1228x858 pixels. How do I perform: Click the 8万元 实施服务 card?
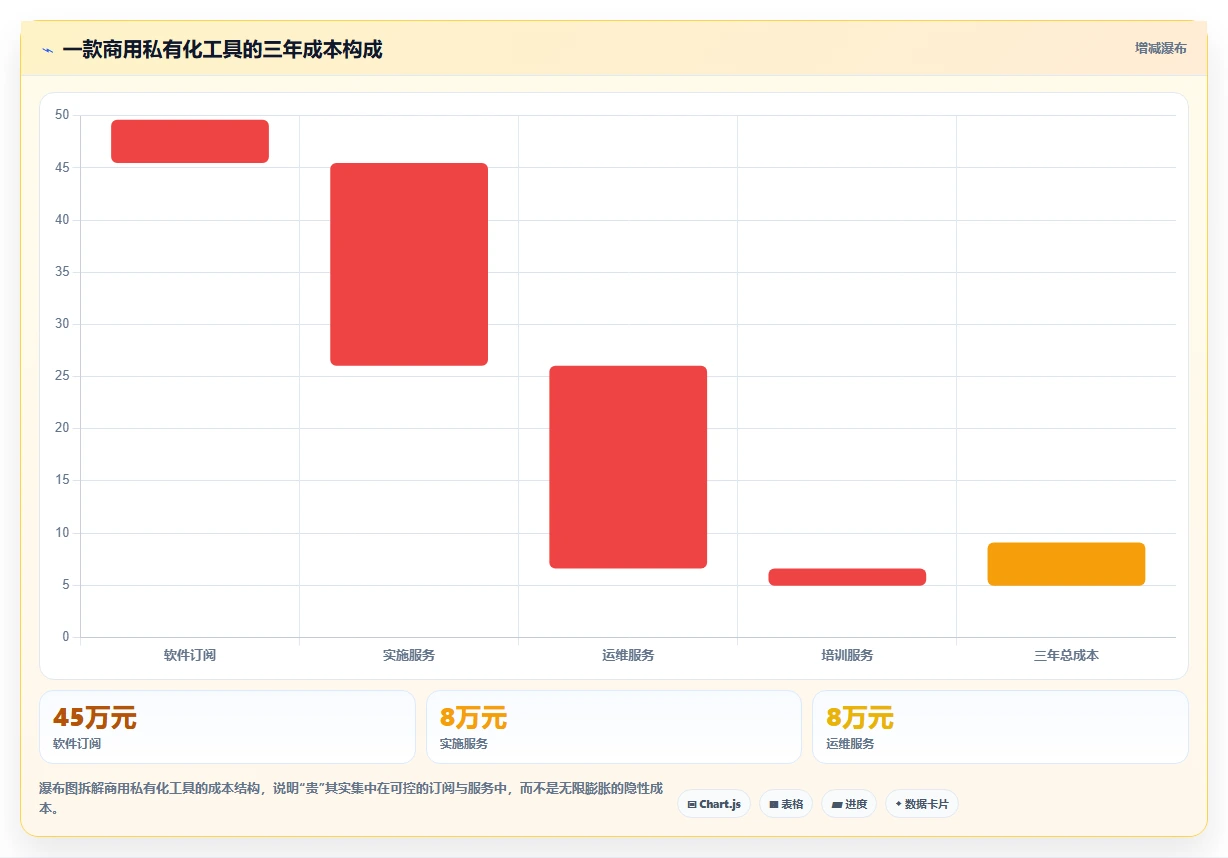point(614,727)
